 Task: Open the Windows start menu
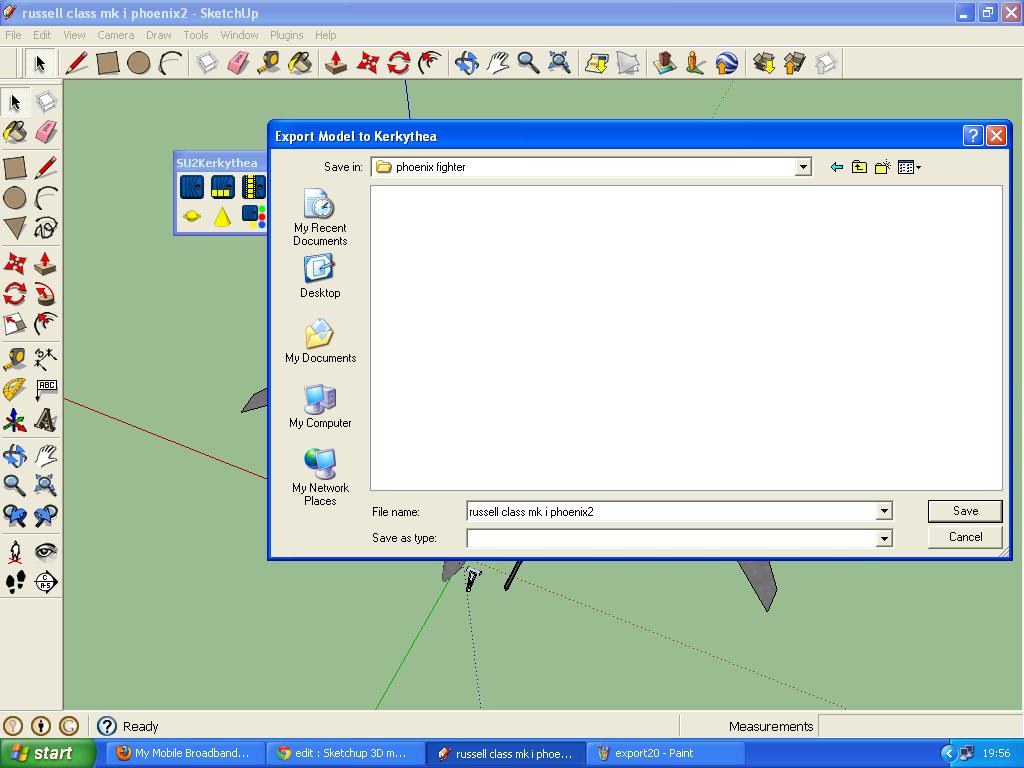click(47, 754)
